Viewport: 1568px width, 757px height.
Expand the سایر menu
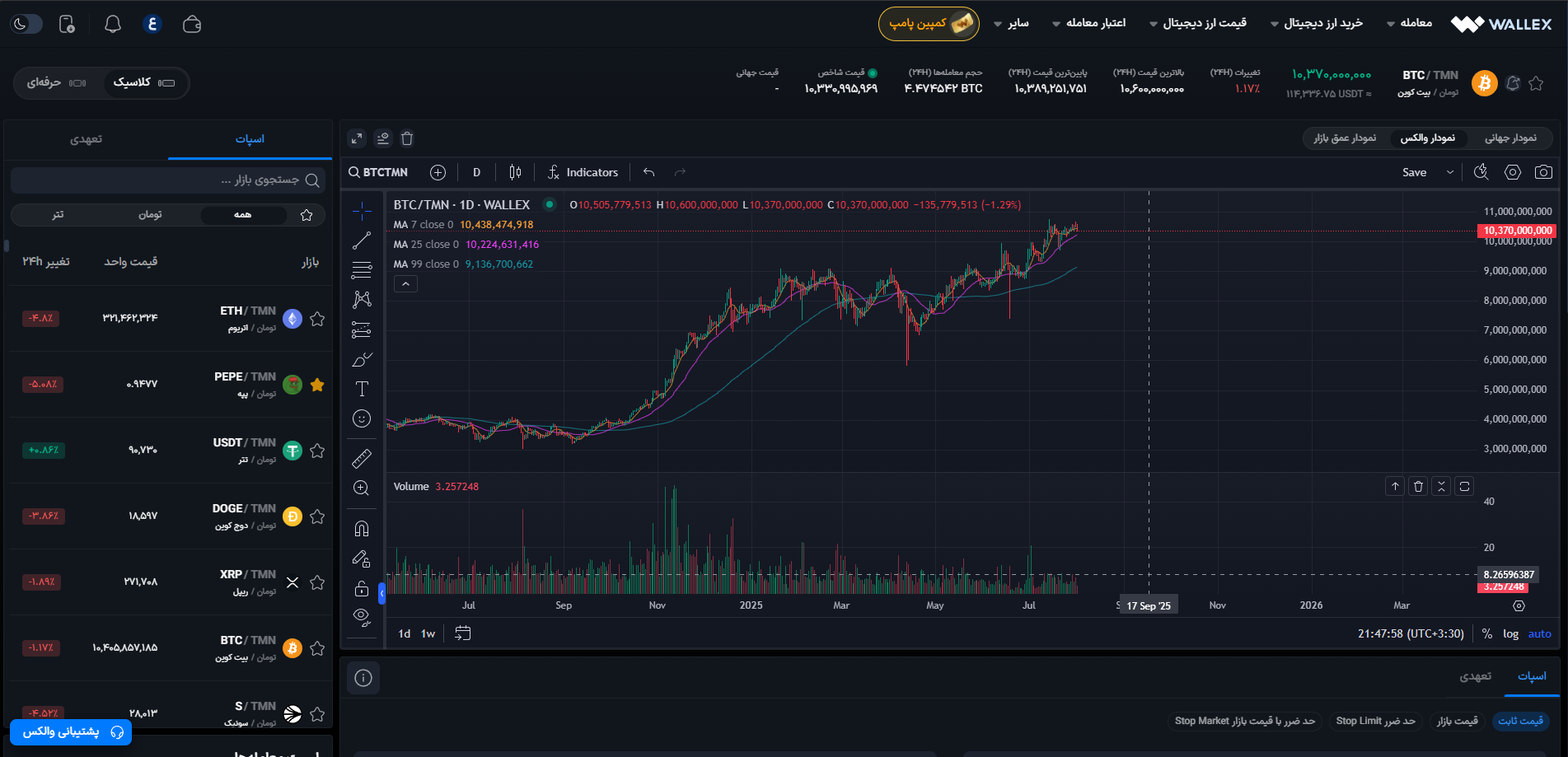coord(1012,23)
